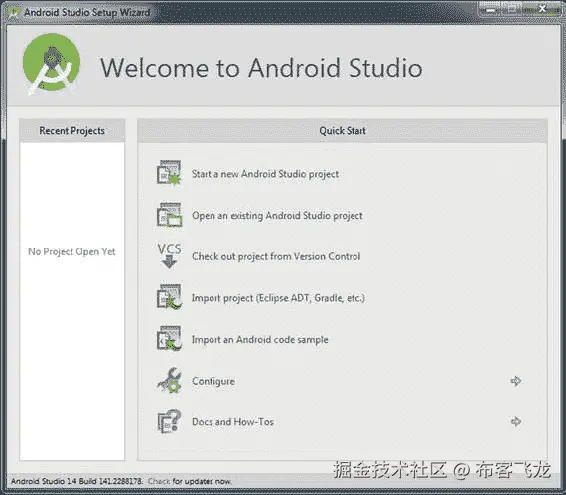The width and height of the screenshot is (566, 495).
Task: Select 'Import an Android code sample'
Action: click(x=260, y=340)
